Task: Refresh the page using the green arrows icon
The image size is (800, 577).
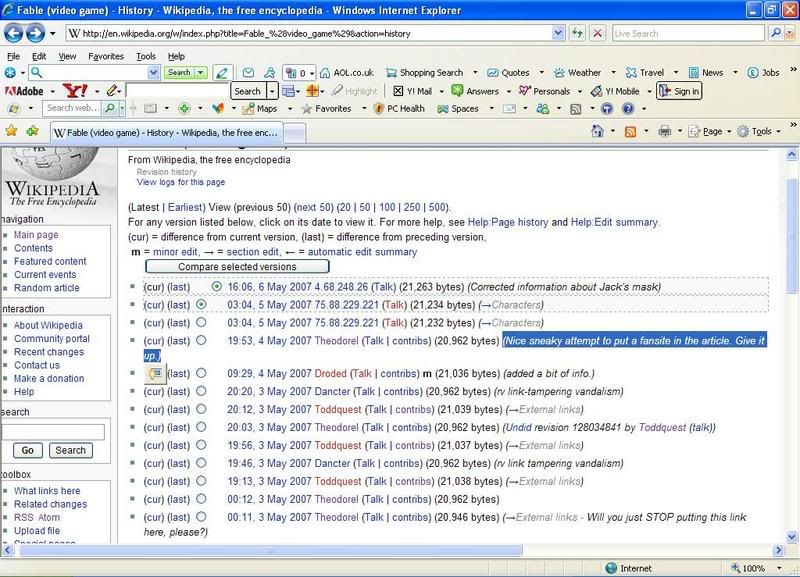Action: (578, 34)
